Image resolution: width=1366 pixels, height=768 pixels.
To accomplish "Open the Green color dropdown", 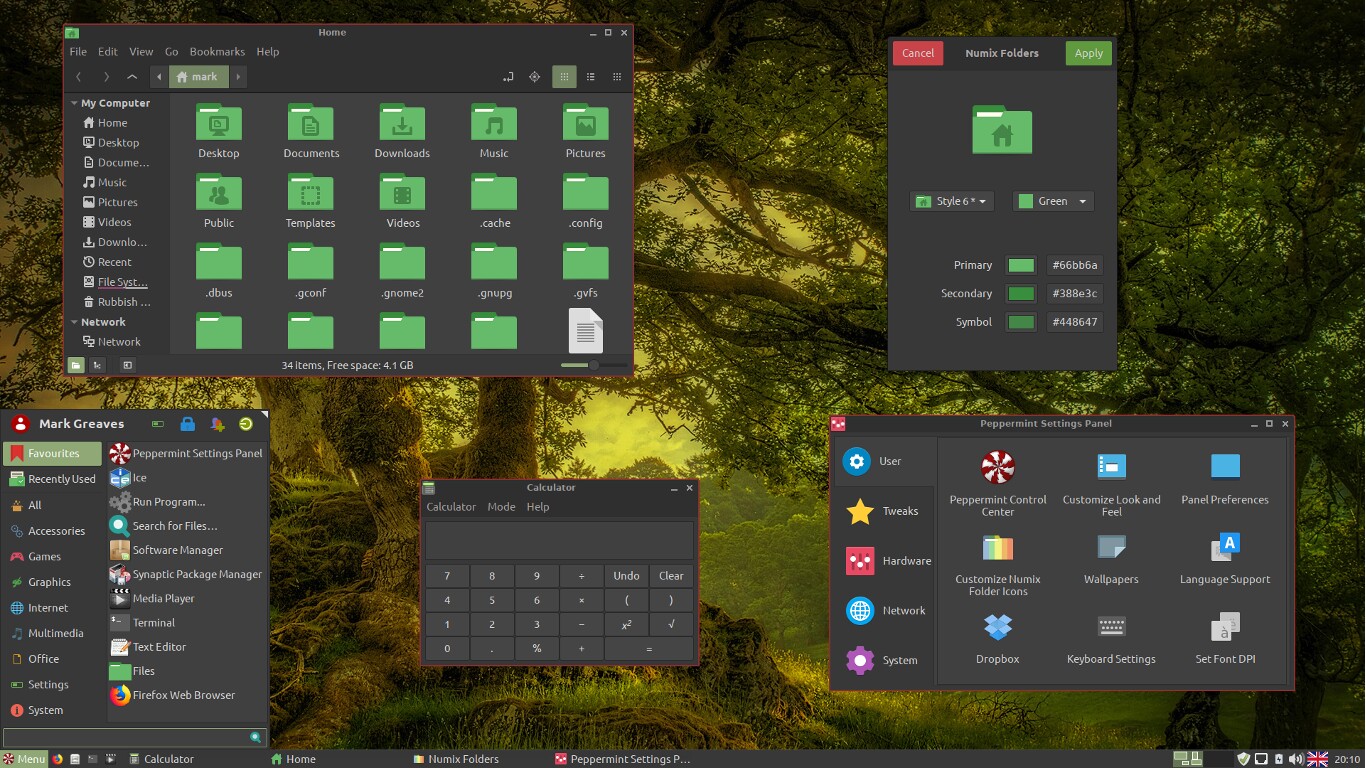I will tap(1052, 200).
